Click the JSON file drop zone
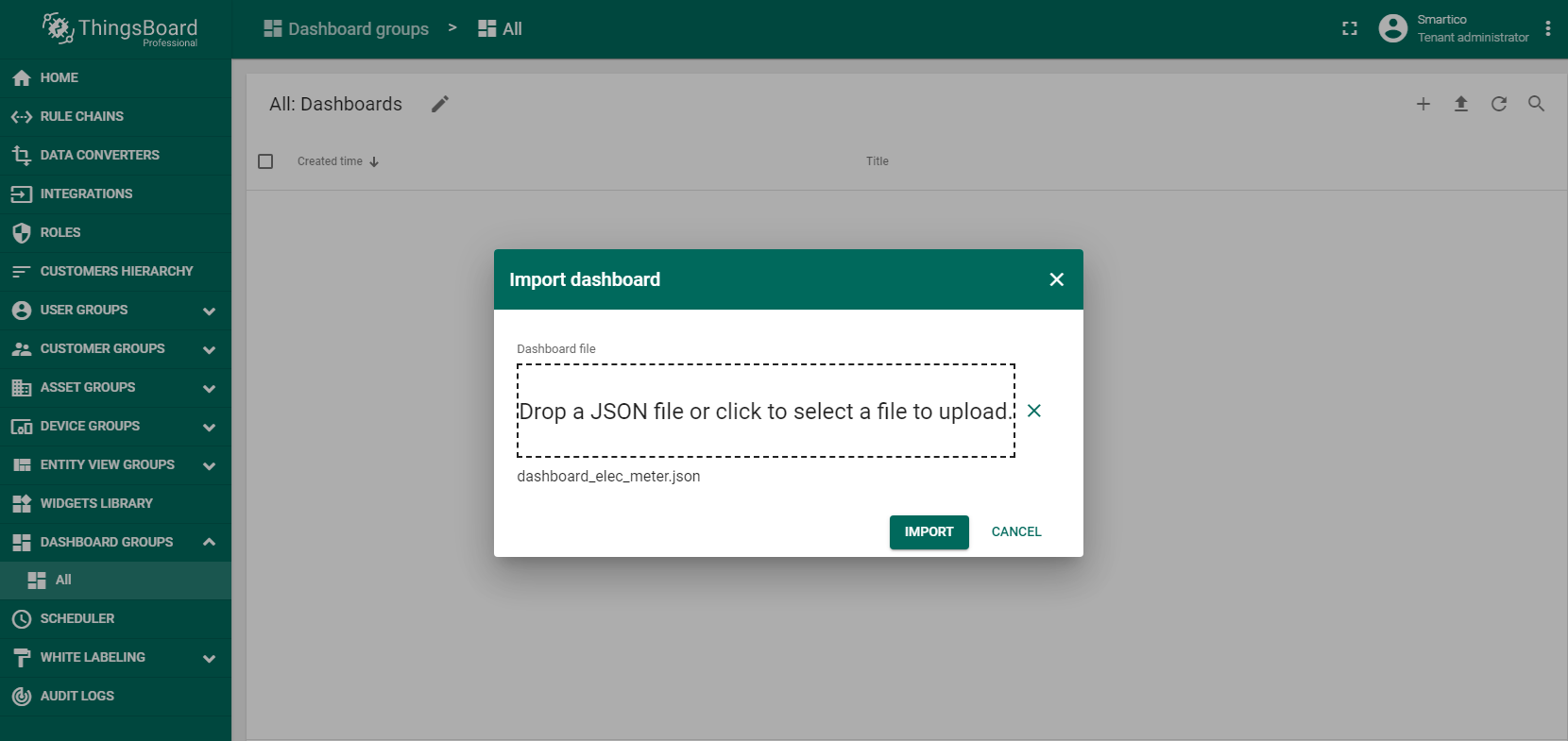Viewport: 1568px width, 741px height. (765, 411)
